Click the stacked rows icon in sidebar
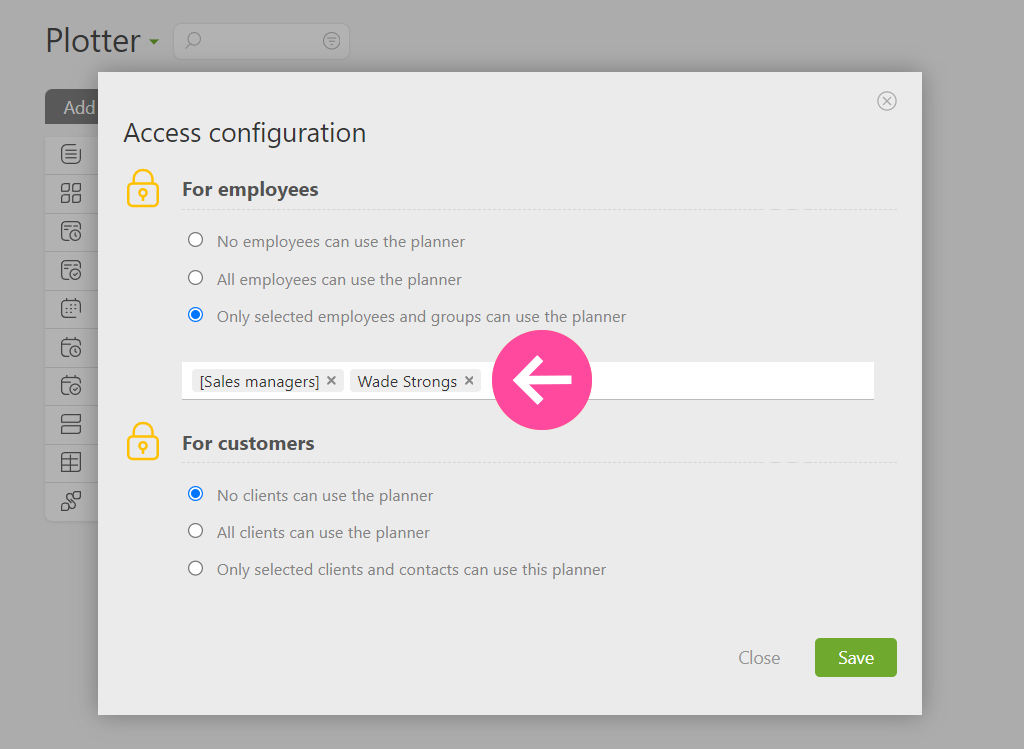Image resolution: width=1024 pixels, height=749 pixels. click(x=71, y=424)
